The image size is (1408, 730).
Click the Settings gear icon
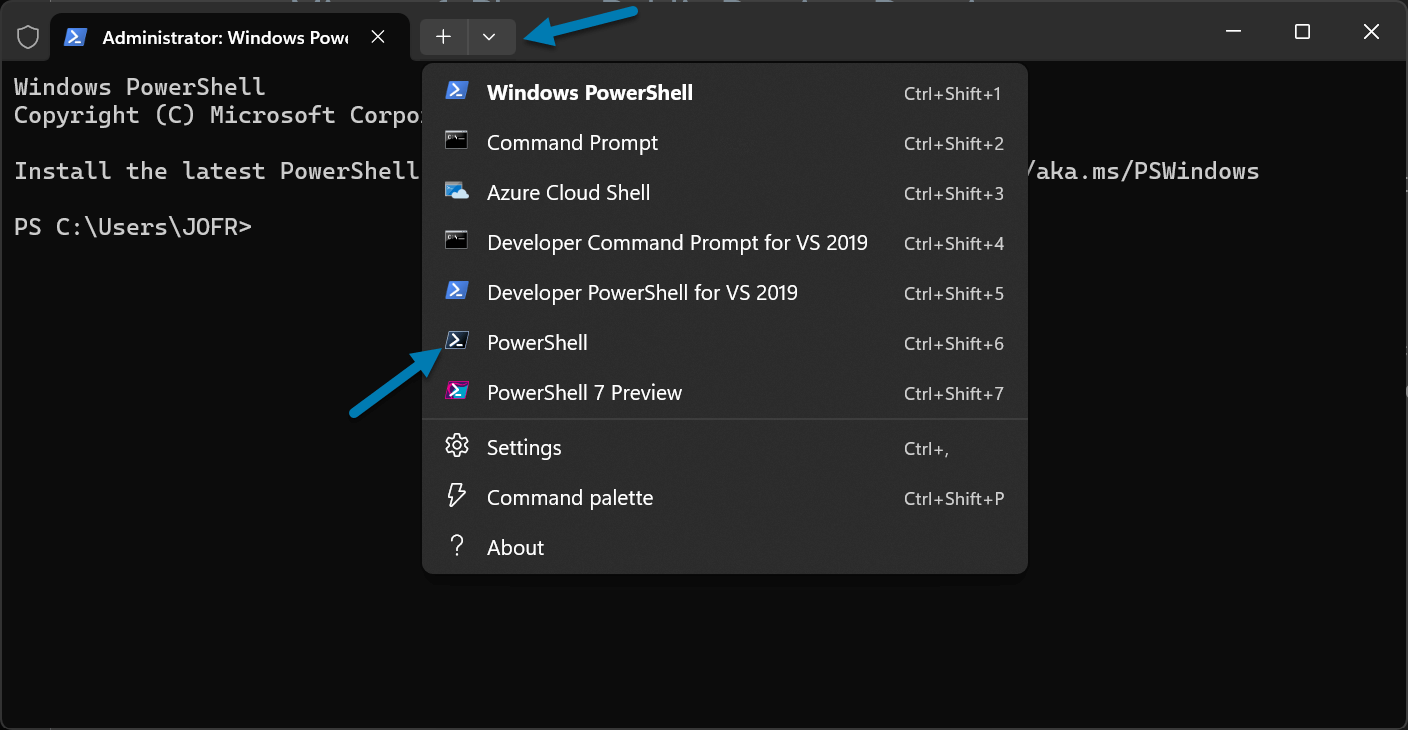[457, 446]
